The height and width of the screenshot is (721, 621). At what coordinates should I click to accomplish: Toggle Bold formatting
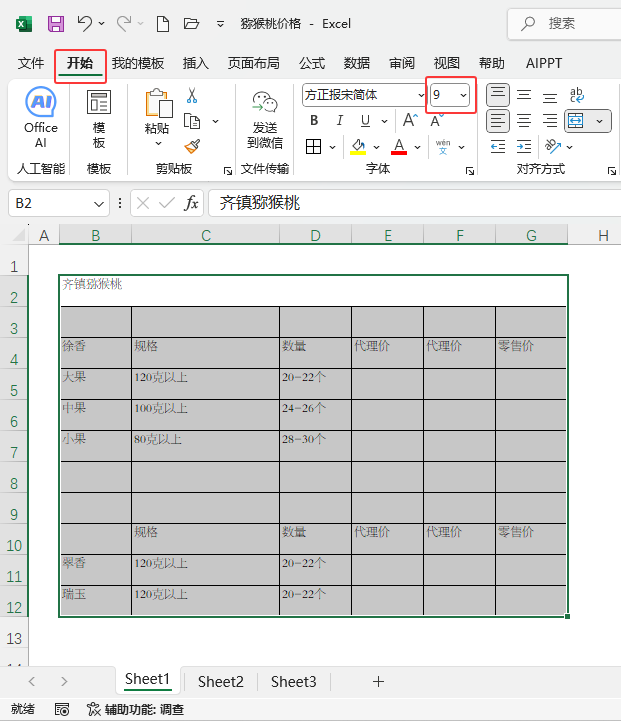pos(314,121)
